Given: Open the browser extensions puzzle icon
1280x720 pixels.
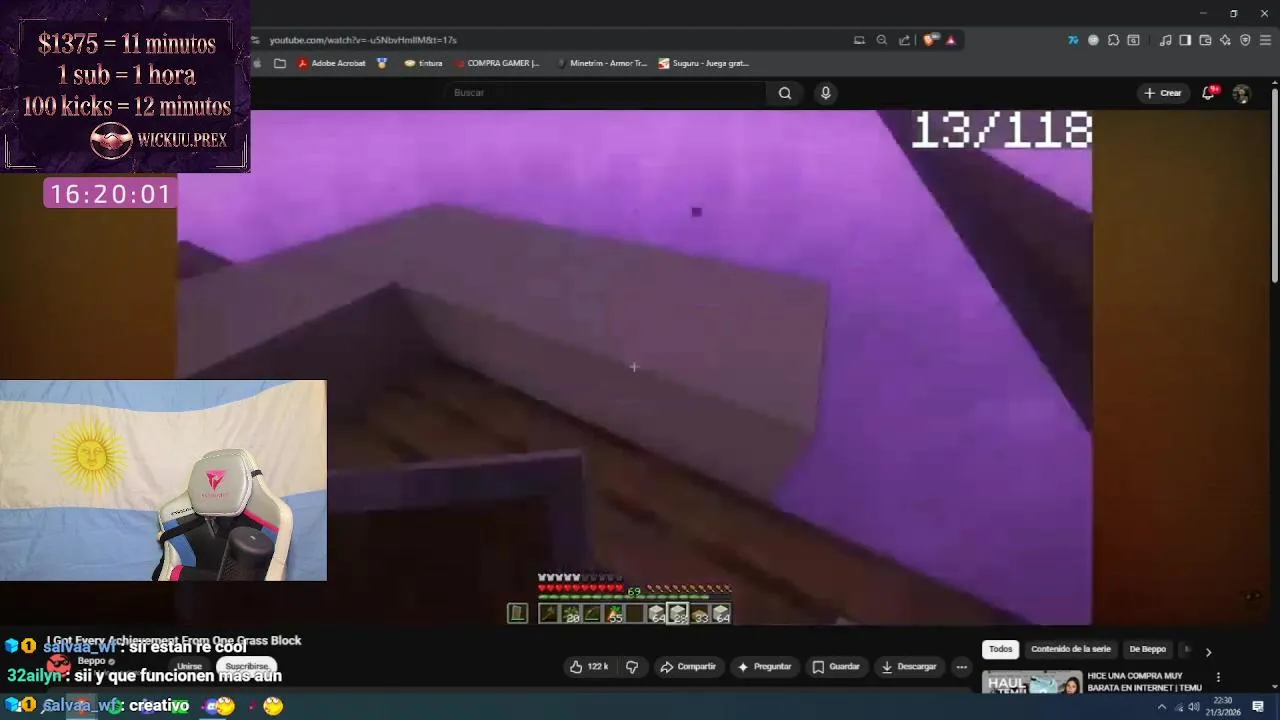Looking at the screenshot, I should [x=1113, y=40].
